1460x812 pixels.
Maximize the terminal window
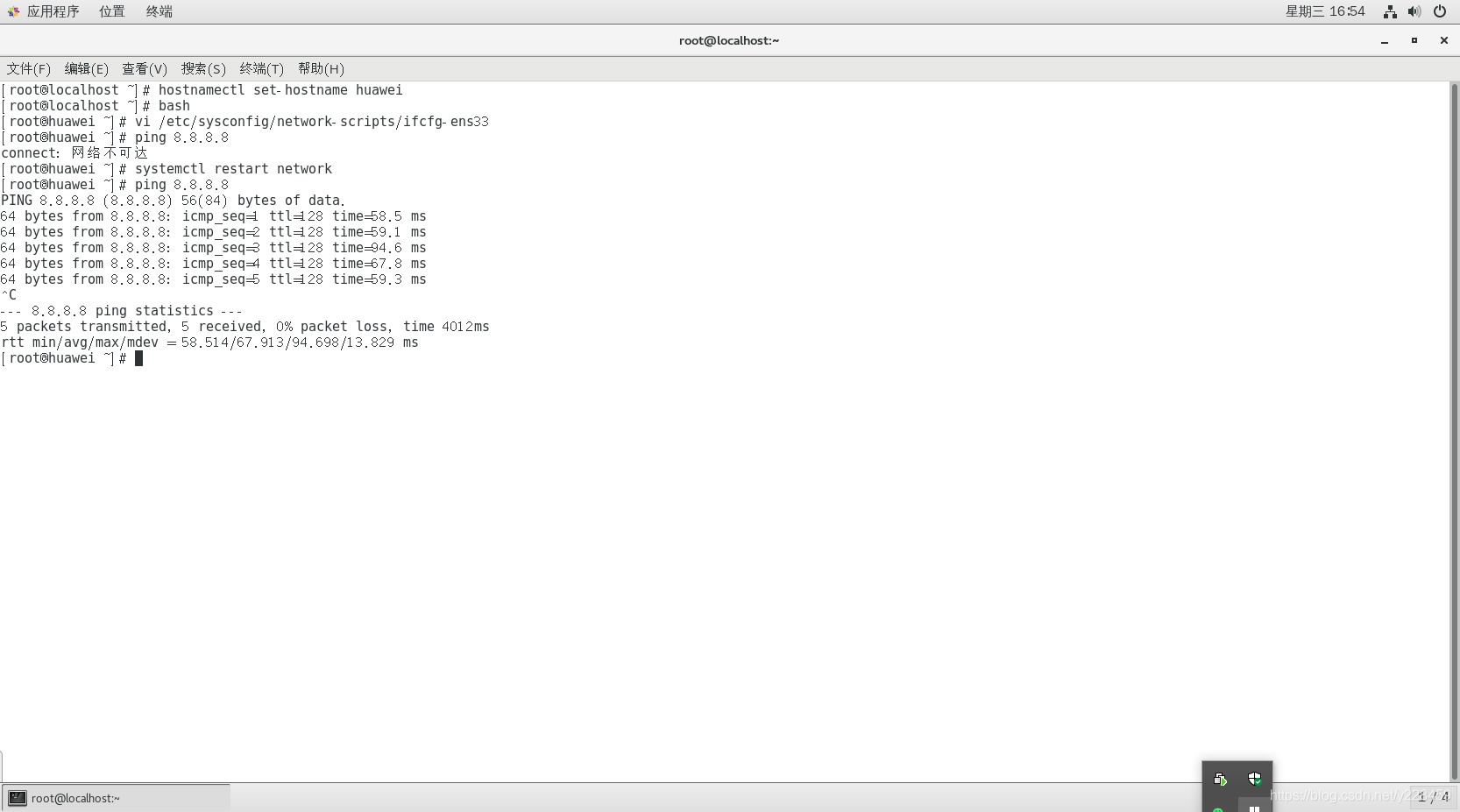coord(1414,40)
